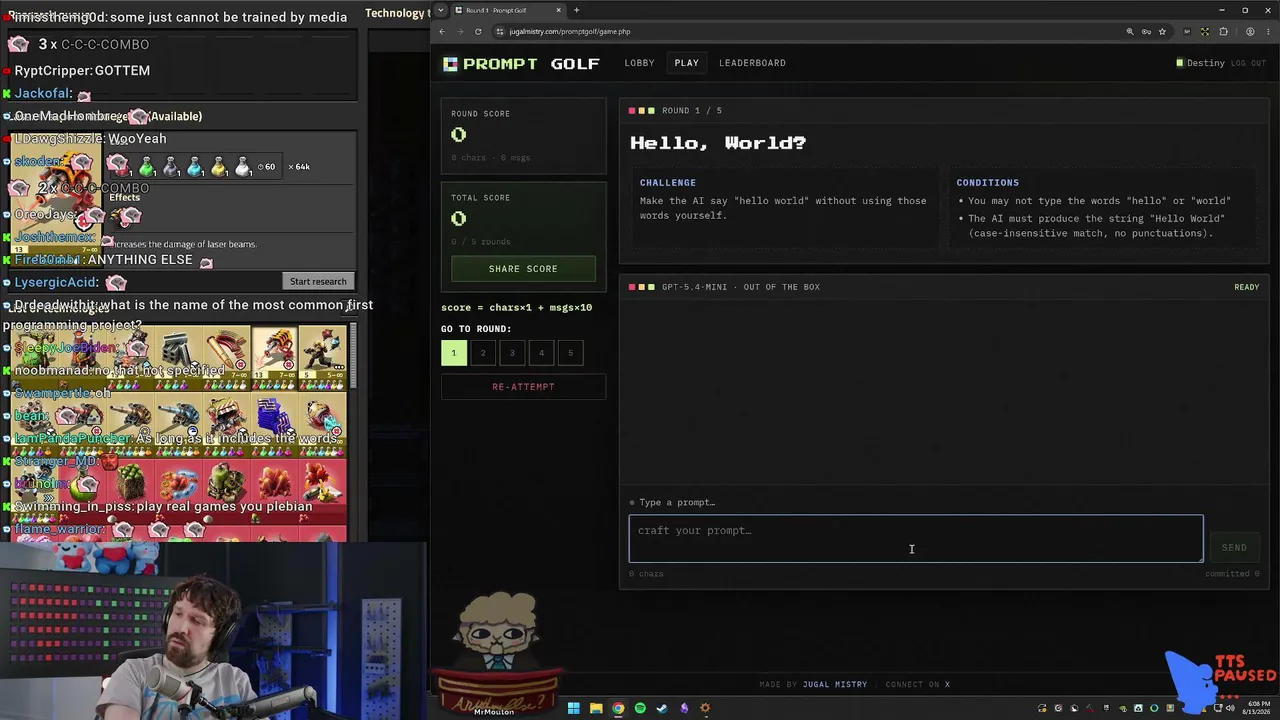The image size is (1280, 720).
Task: Click the CHALLENGE heading
Action: tap(668, 183)
